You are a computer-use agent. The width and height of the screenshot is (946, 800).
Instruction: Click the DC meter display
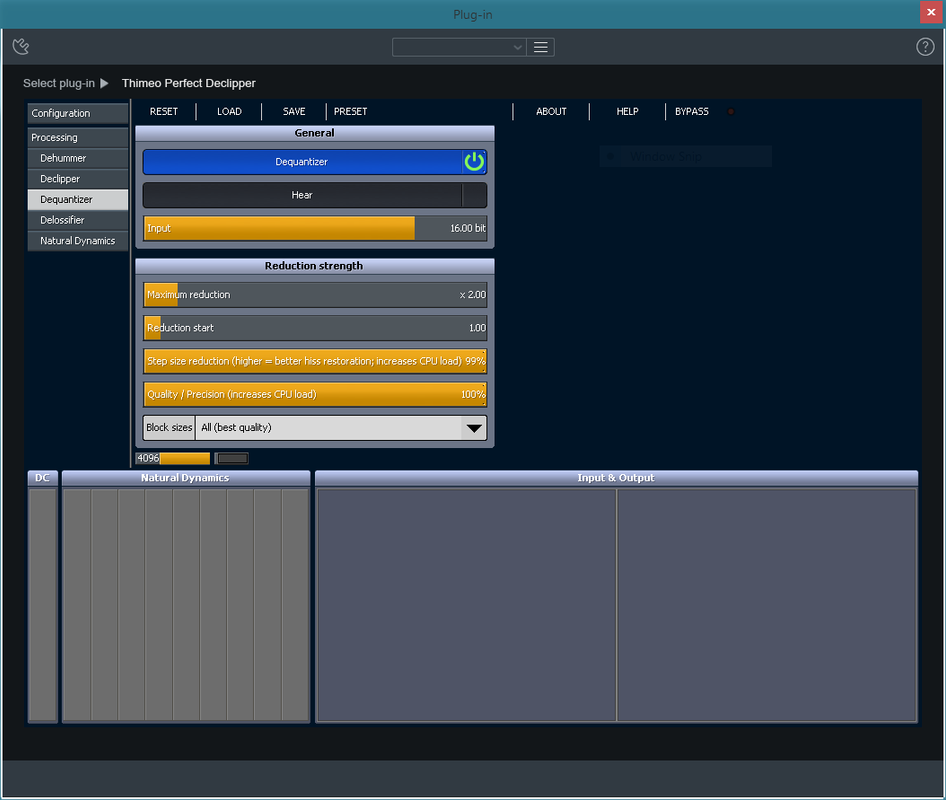(43, 605)
